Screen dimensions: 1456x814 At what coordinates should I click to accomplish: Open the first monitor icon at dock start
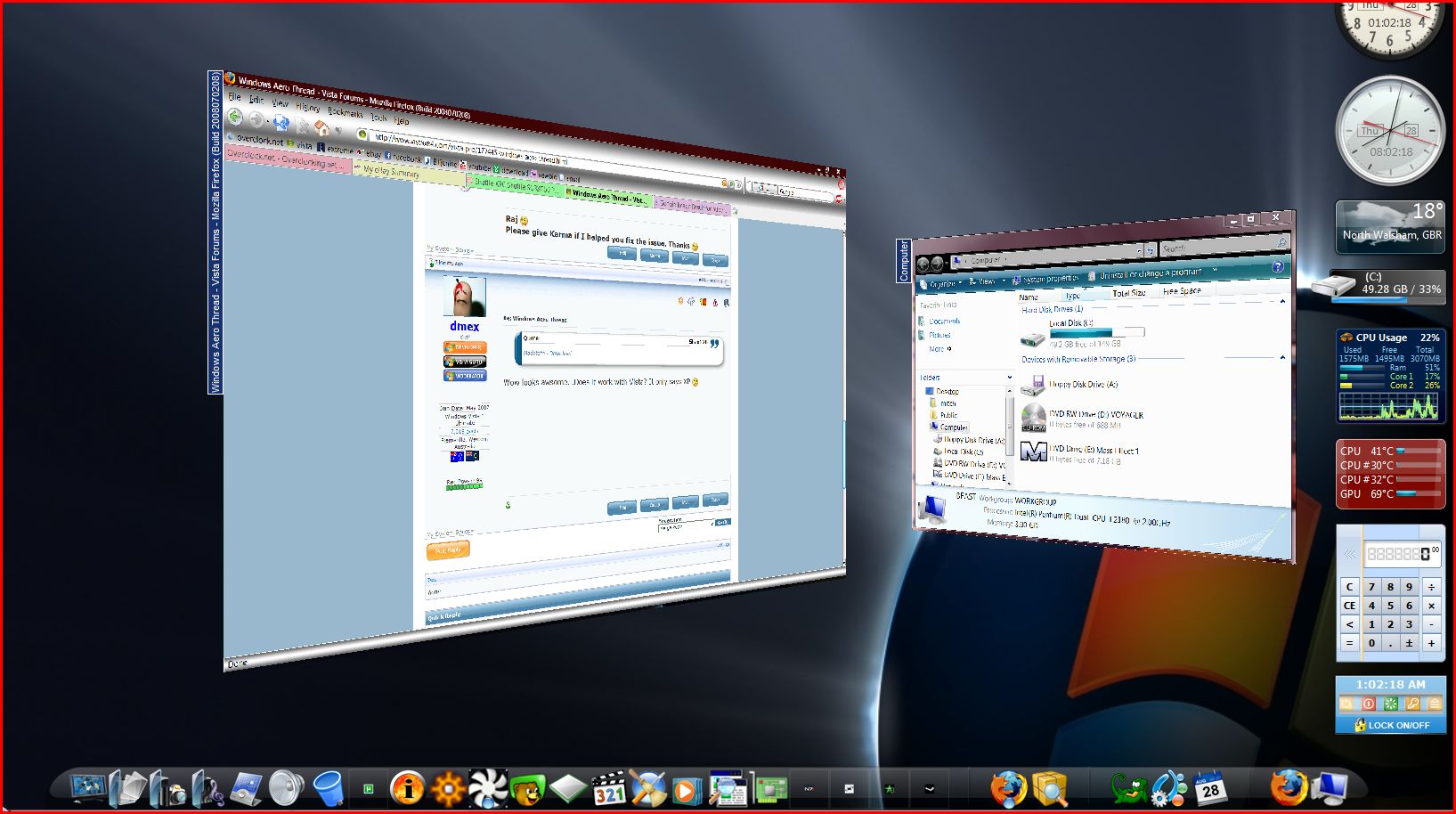tap(88, 788)
